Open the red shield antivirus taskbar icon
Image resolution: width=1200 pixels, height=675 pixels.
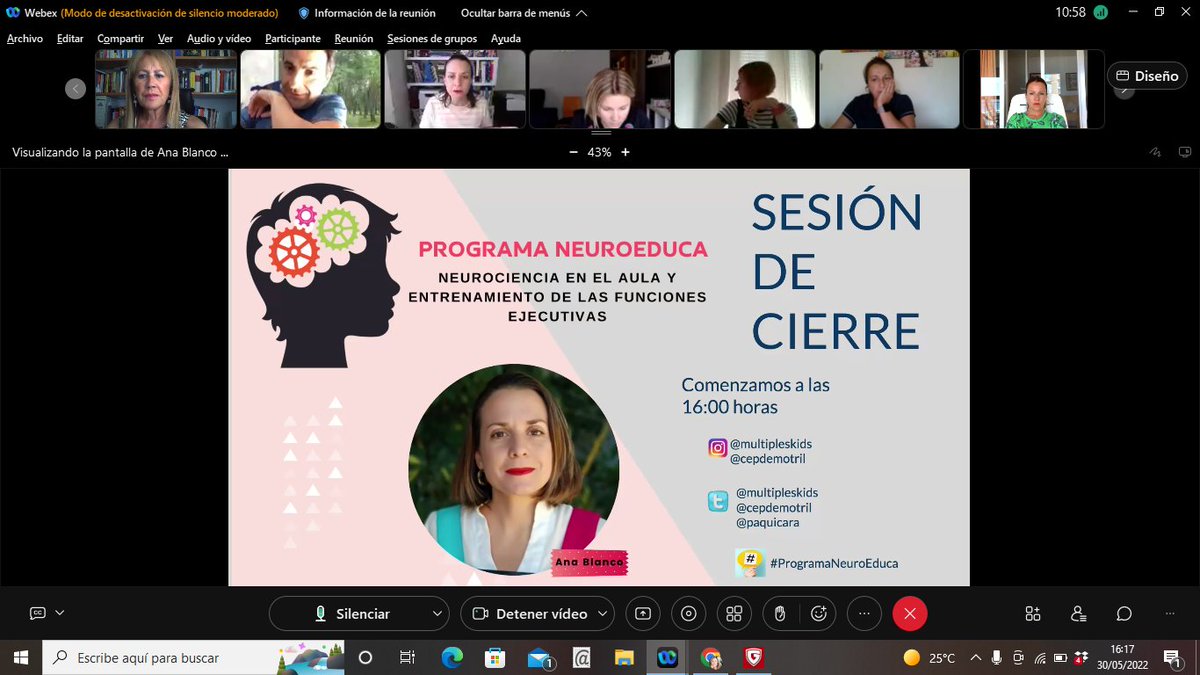[754, 657]
